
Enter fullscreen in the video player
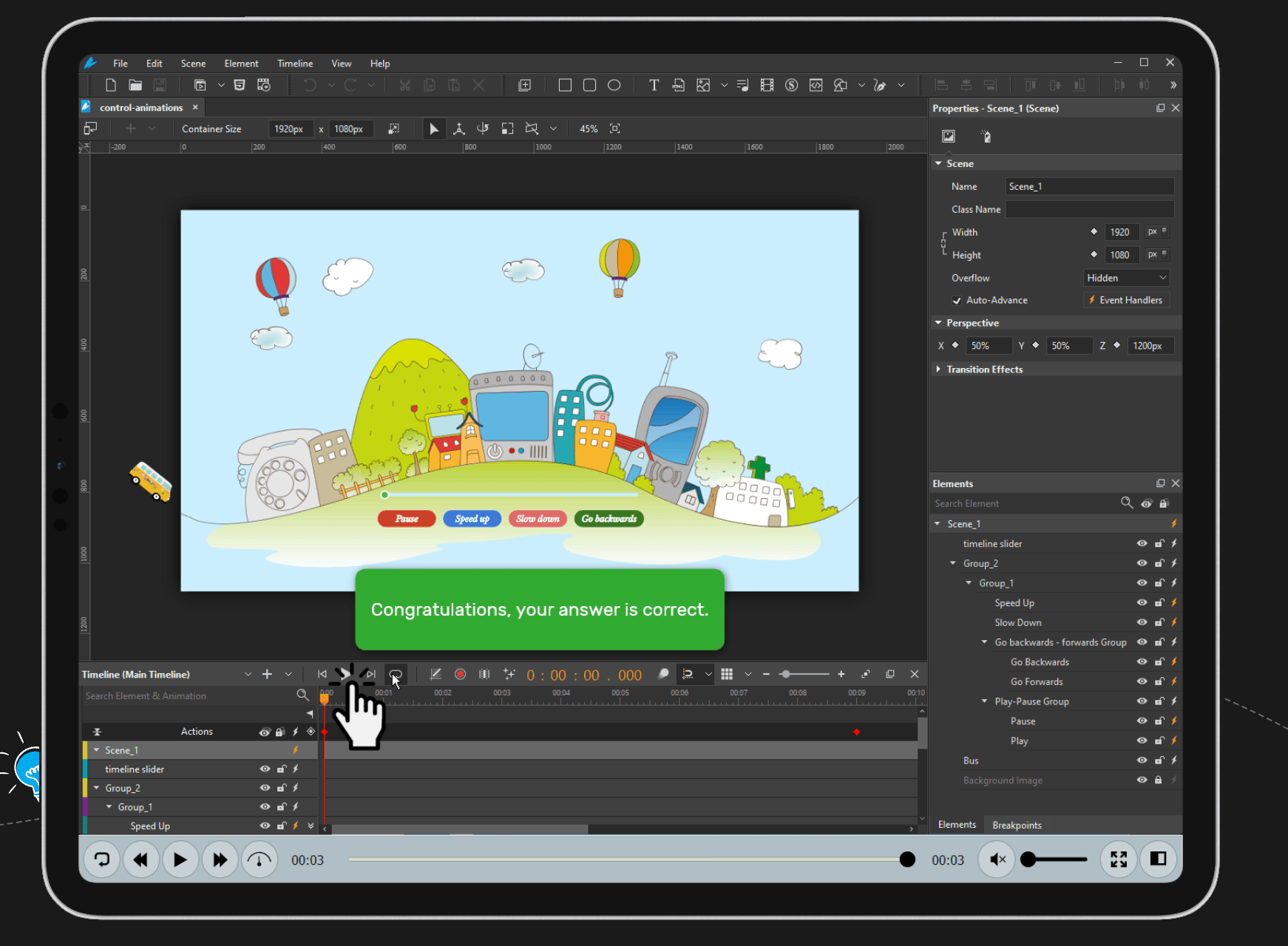(1118, 860)
